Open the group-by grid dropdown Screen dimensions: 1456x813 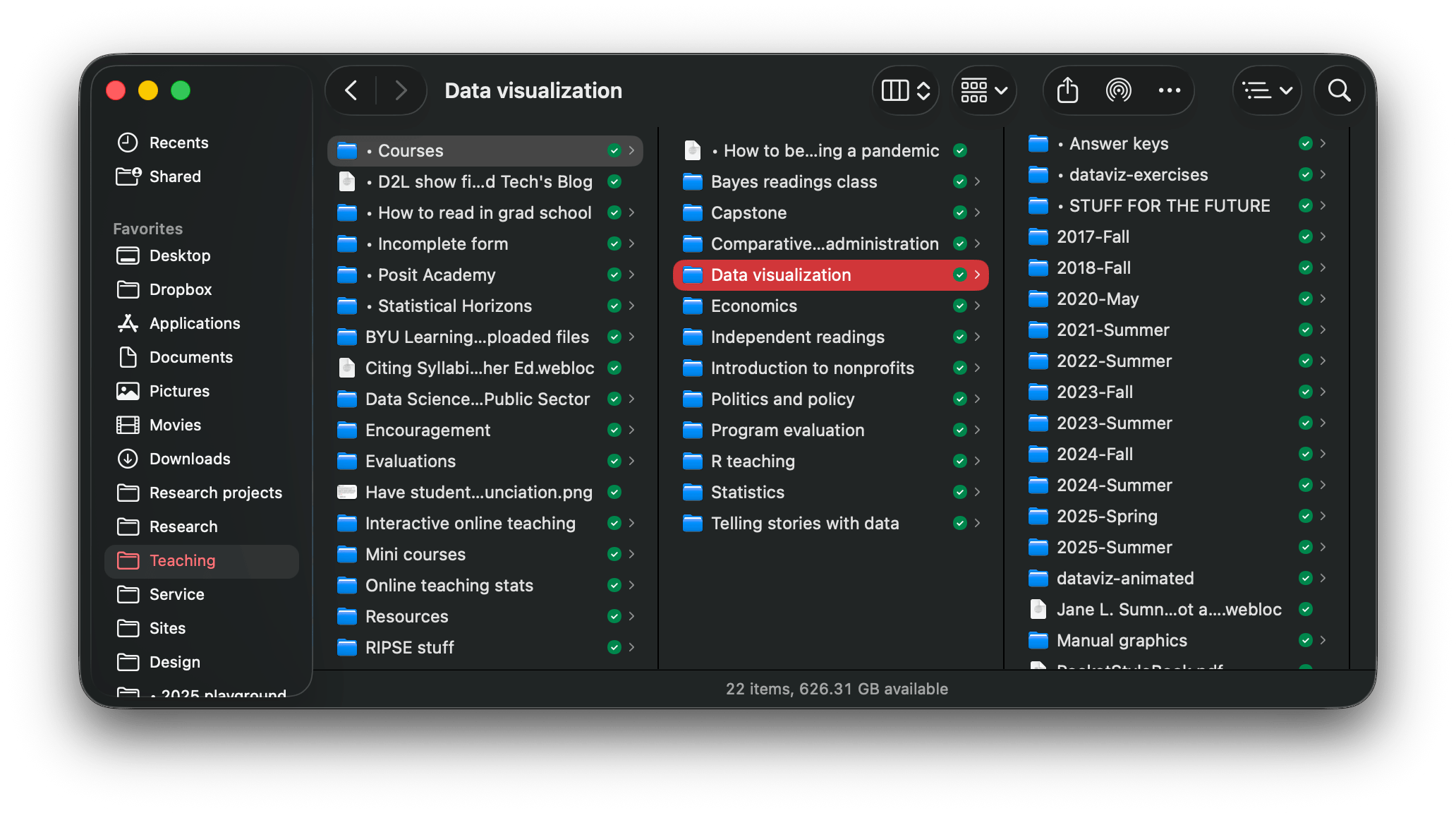(x=983, y=90)
